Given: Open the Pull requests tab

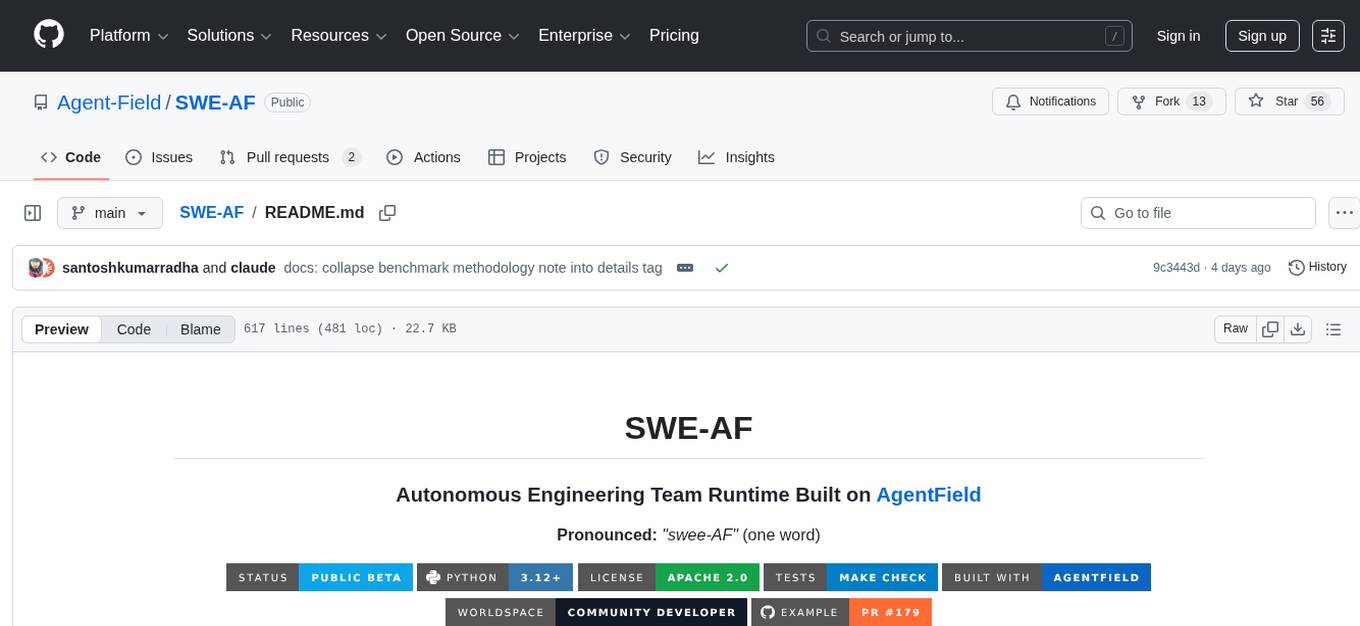Looking at the screenshot, I should tap(288, 157).
